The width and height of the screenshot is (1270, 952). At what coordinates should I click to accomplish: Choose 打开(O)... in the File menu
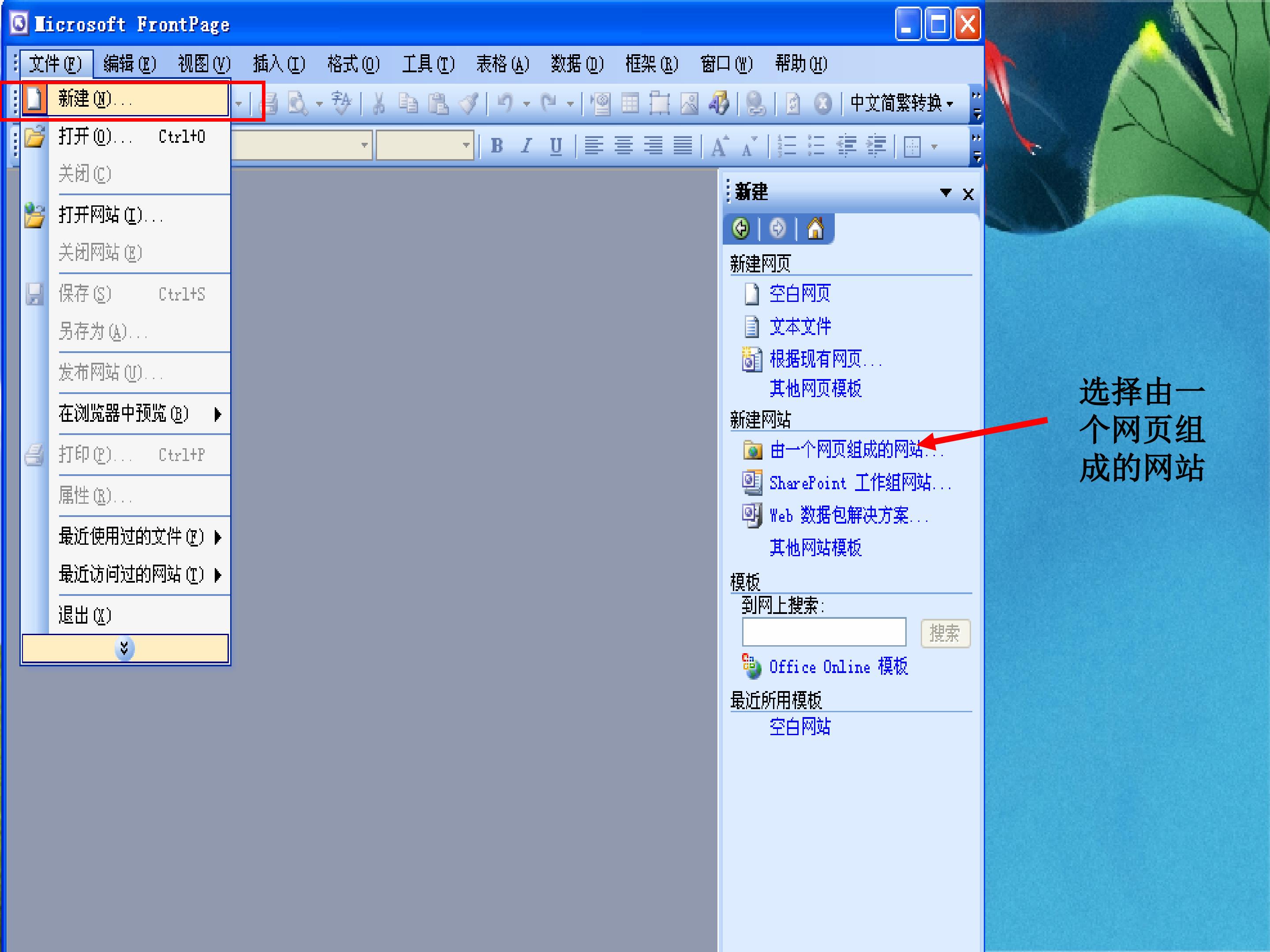[125, 137]
